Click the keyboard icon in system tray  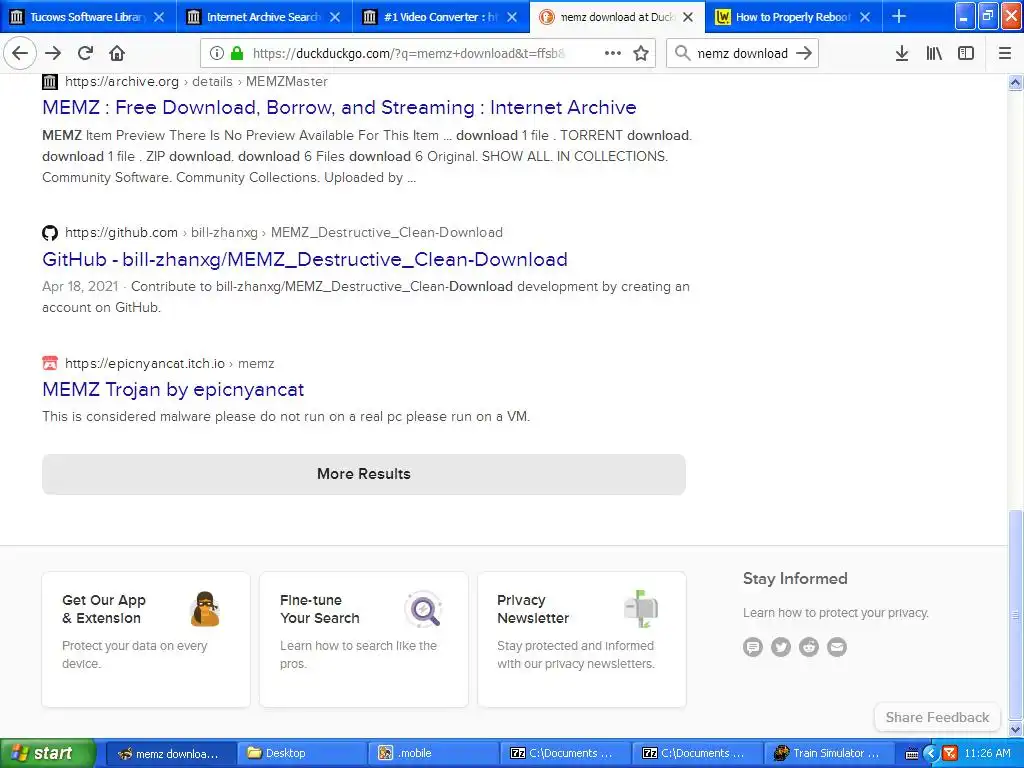point(912,754)
